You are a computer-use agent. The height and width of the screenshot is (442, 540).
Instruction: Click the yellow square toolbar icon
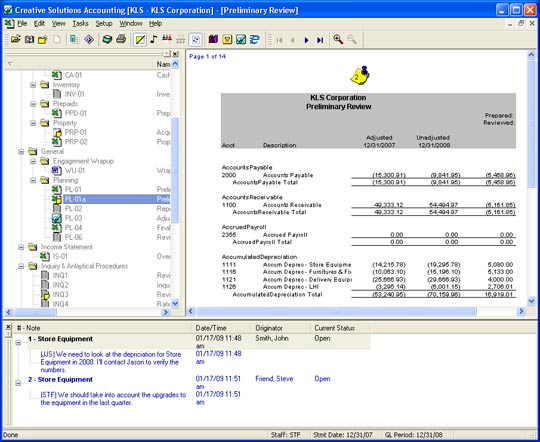tap(227, 39)
